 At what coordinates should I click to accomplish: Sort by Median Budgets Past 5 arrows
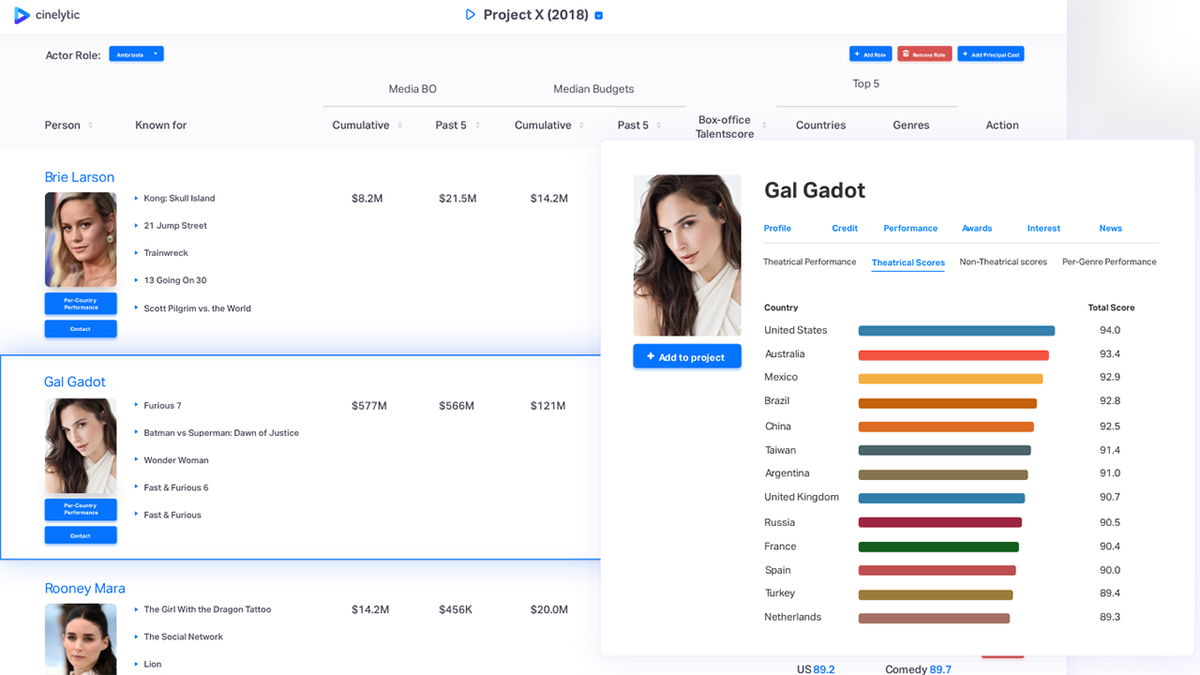pos(659,125)
